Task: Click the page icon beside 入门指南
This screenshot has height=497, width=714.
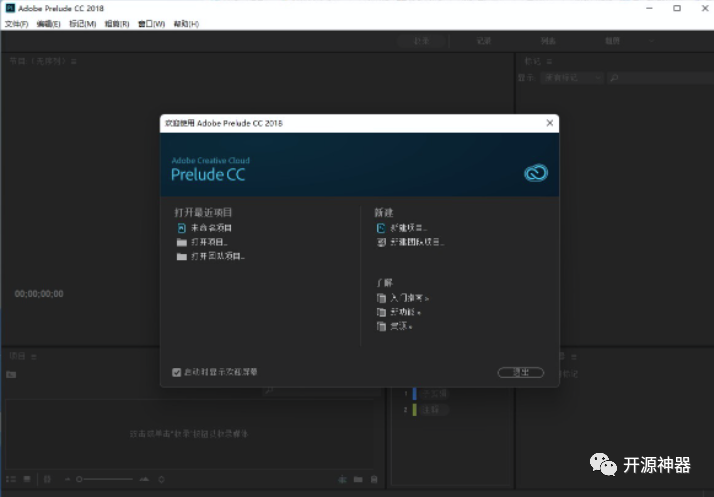Action: point(381,298)
